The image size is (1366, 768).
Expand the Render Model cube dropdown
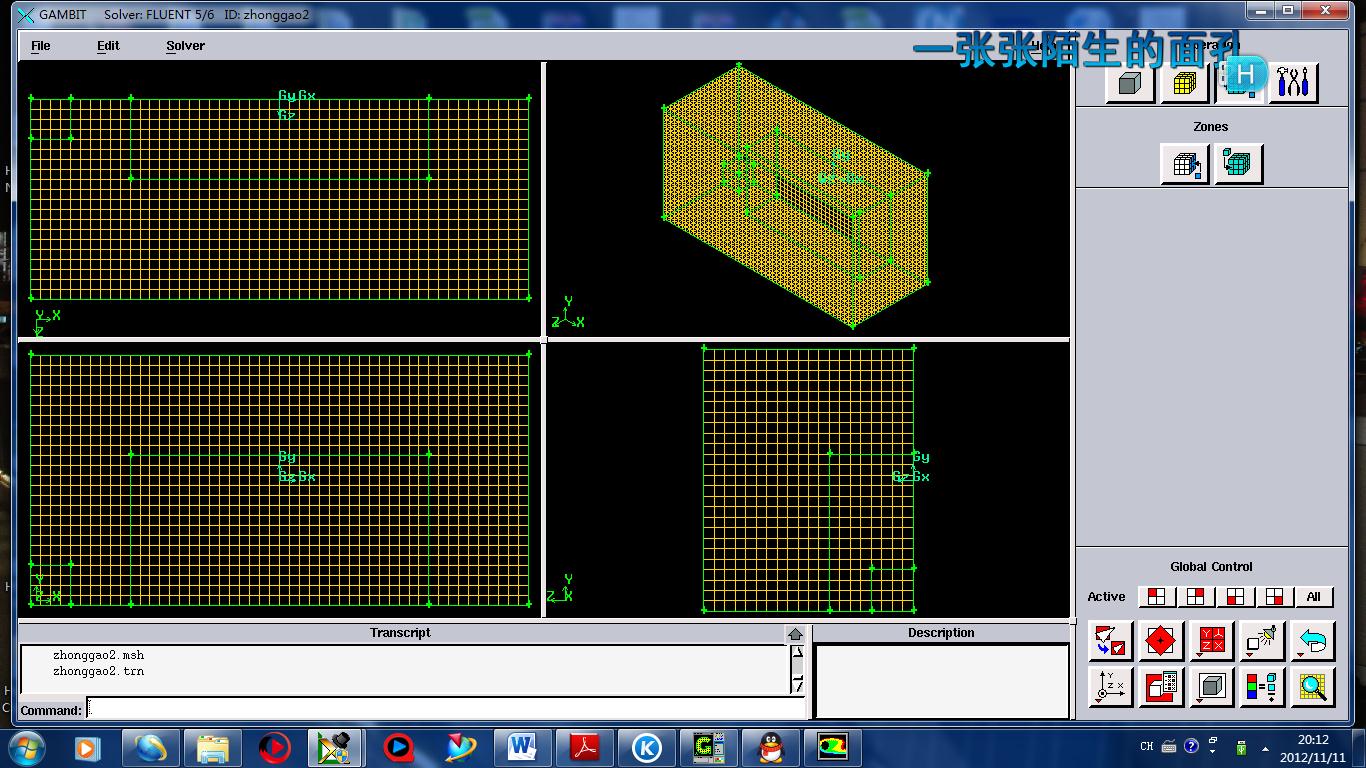point(1211,688)
